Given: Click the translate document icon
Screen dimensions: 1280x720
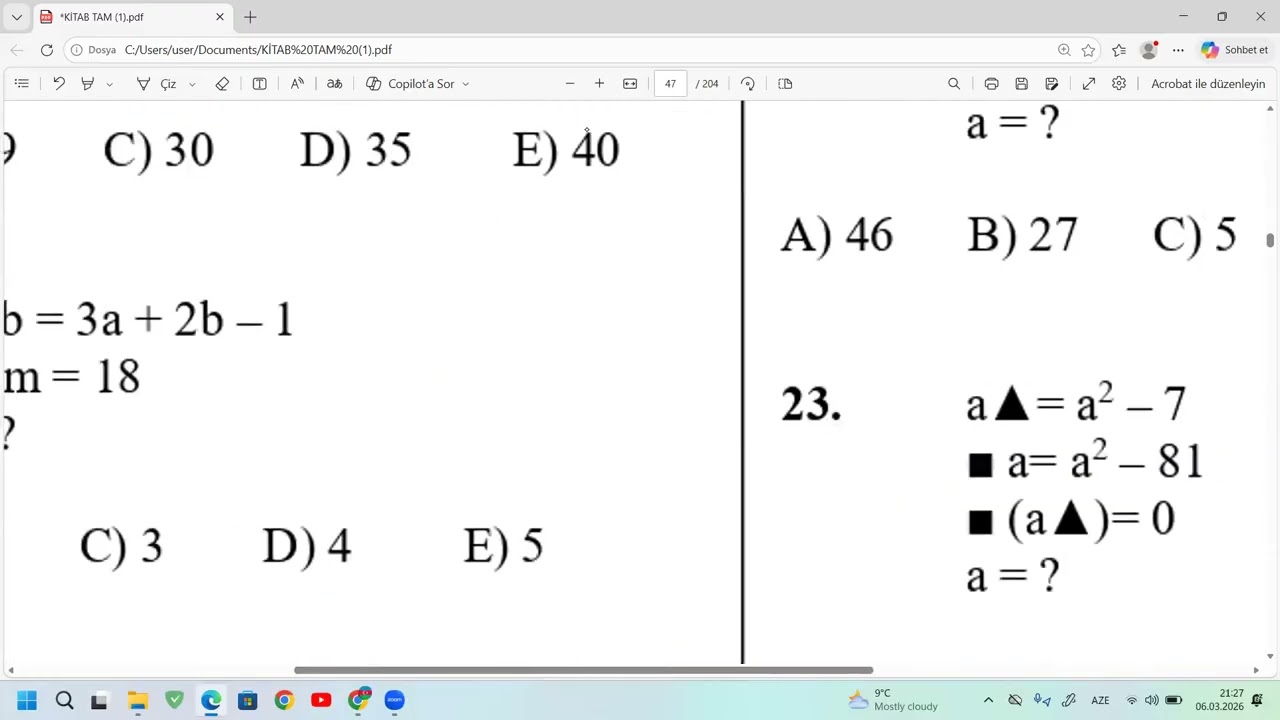Looking at the screenshot, I should [x=335, y=84].
